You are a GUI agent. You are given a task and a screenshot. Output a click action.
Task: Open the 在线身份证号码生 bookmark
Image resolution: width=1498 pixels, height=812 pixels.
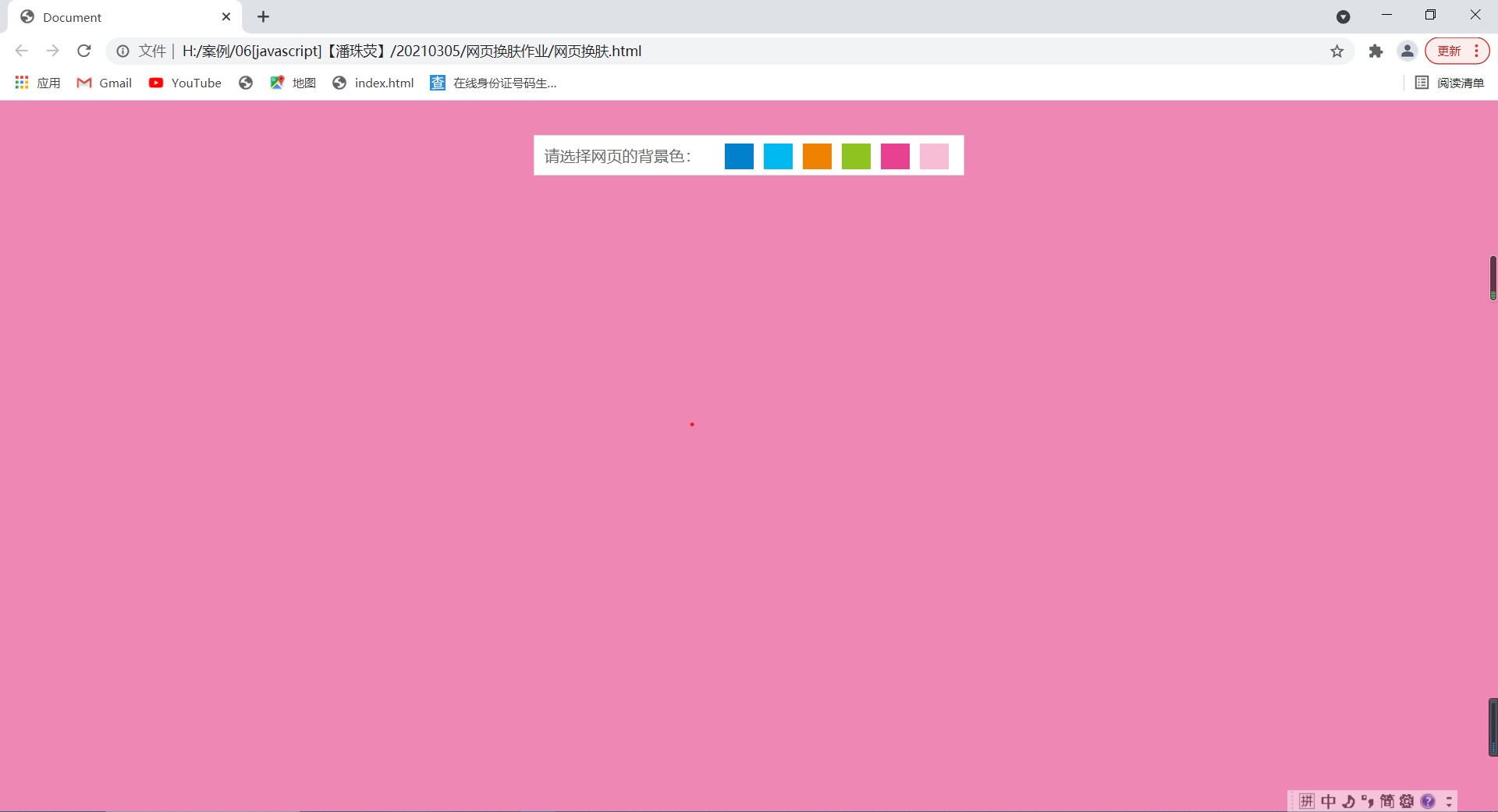click(x=493, y=83)
